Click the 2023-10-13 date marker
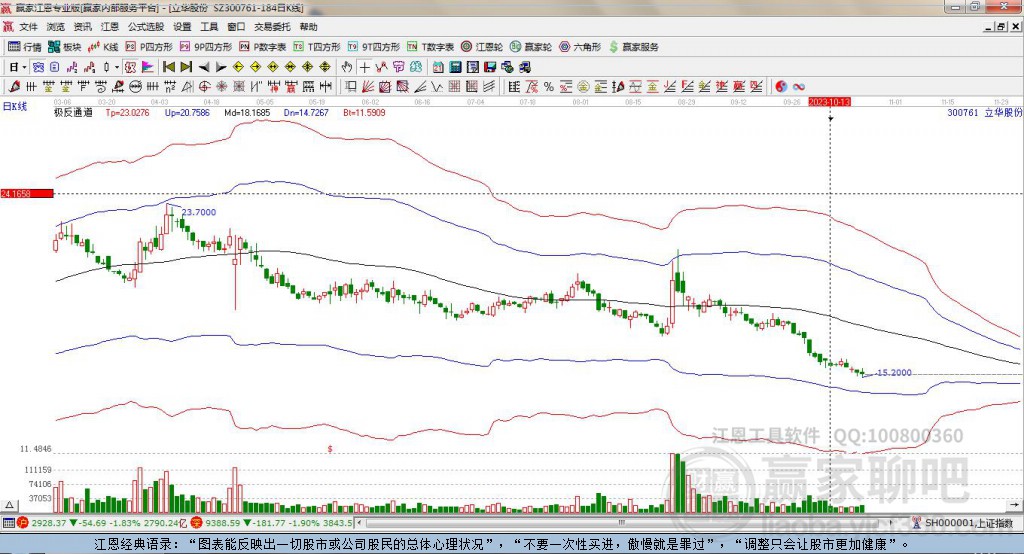Viewport: 1024px width, 554px height. coord(829,102)
